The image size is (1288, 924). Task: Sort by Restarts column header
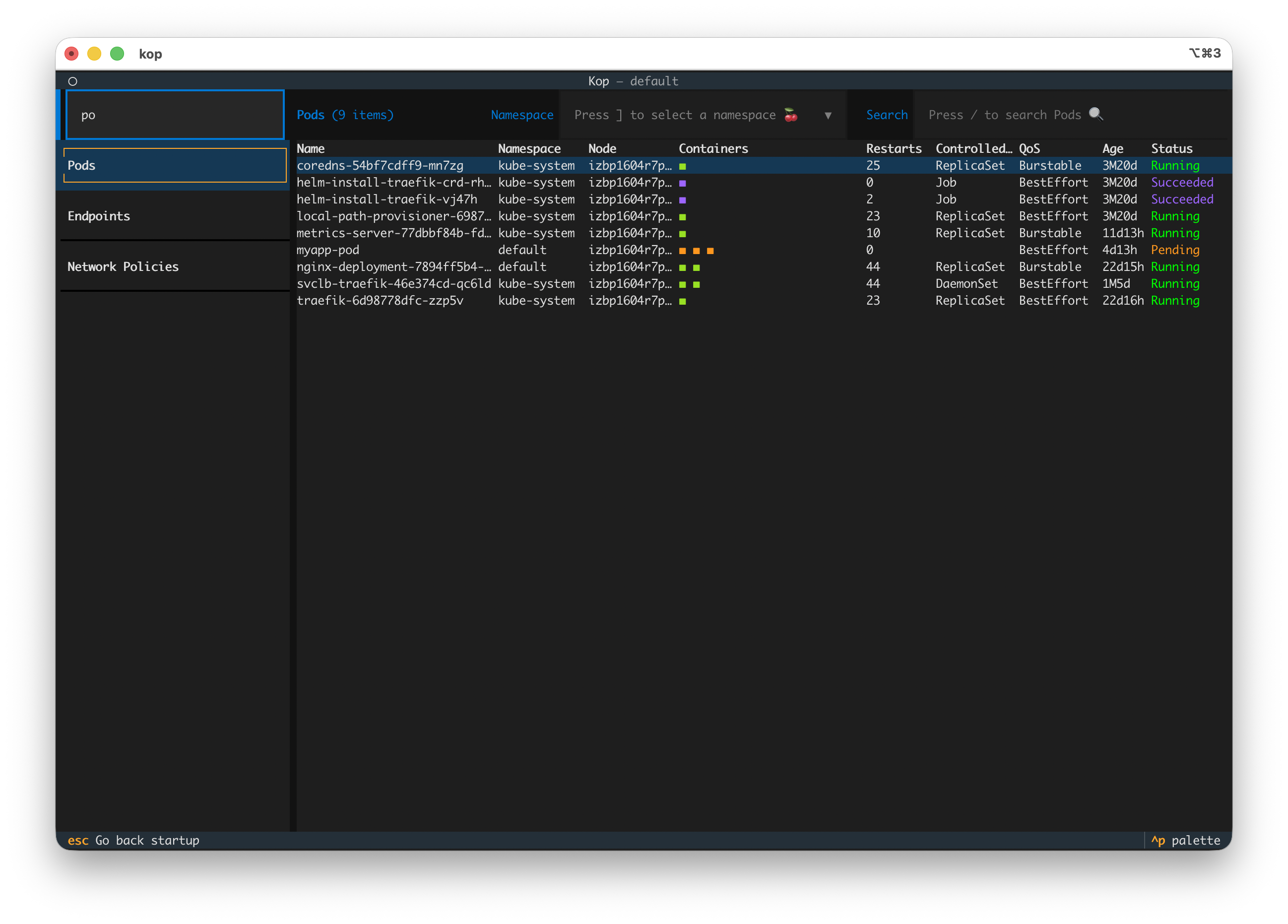coord(894,149)
